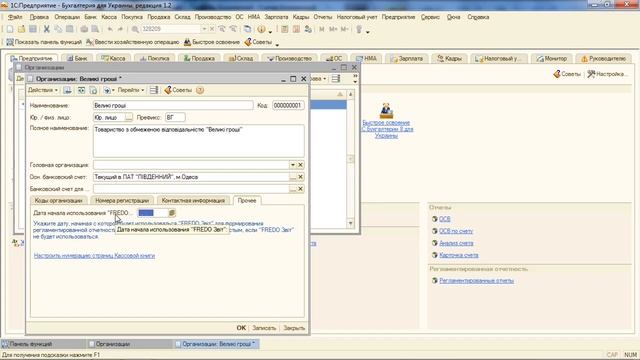Click Ввести хозяйственную операцию toolbar button
This screenshot has height=360, width=640.
[133, 42]
